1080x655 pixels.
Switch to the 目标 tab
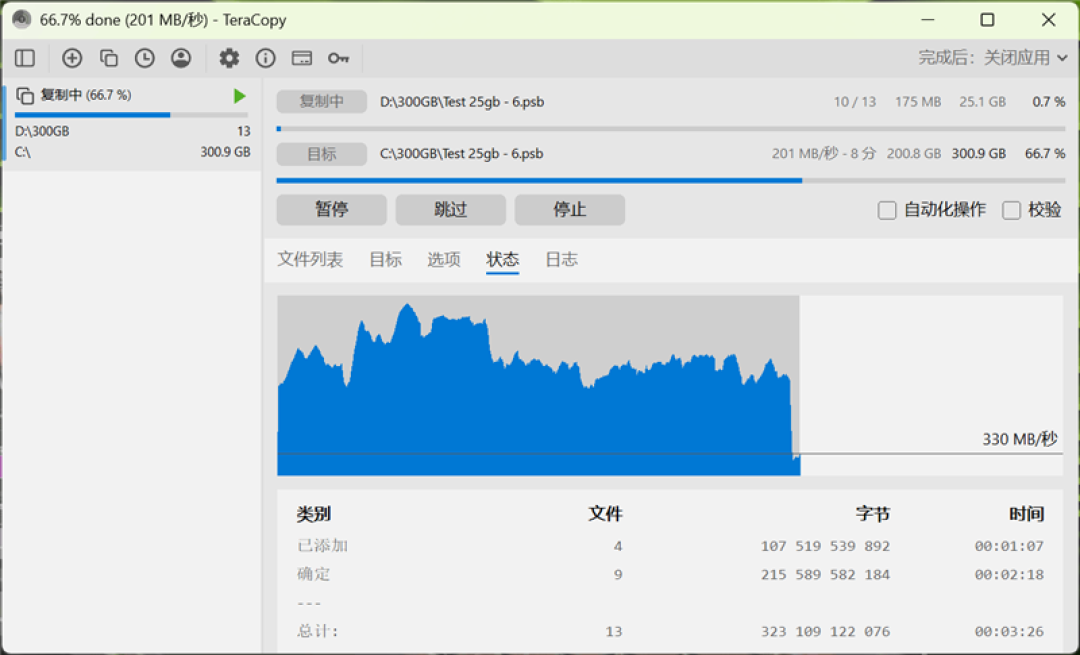pyautogui.click(x=385, y=260)
